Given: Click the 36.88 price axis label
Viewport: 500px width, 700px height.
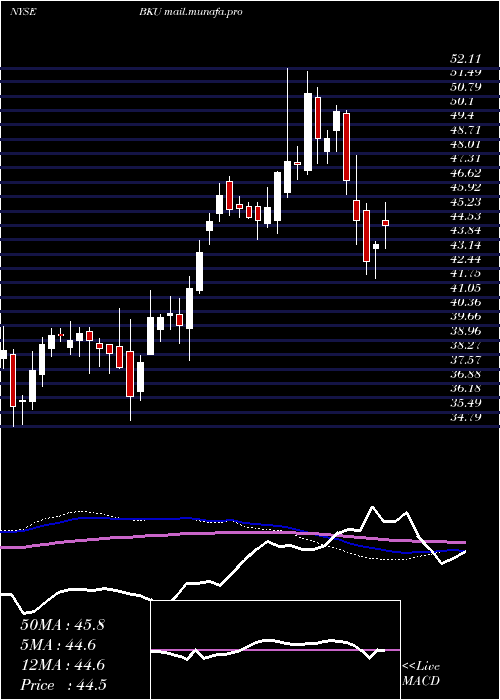Looking at the screenshot, I should click(x=465, y=374).
